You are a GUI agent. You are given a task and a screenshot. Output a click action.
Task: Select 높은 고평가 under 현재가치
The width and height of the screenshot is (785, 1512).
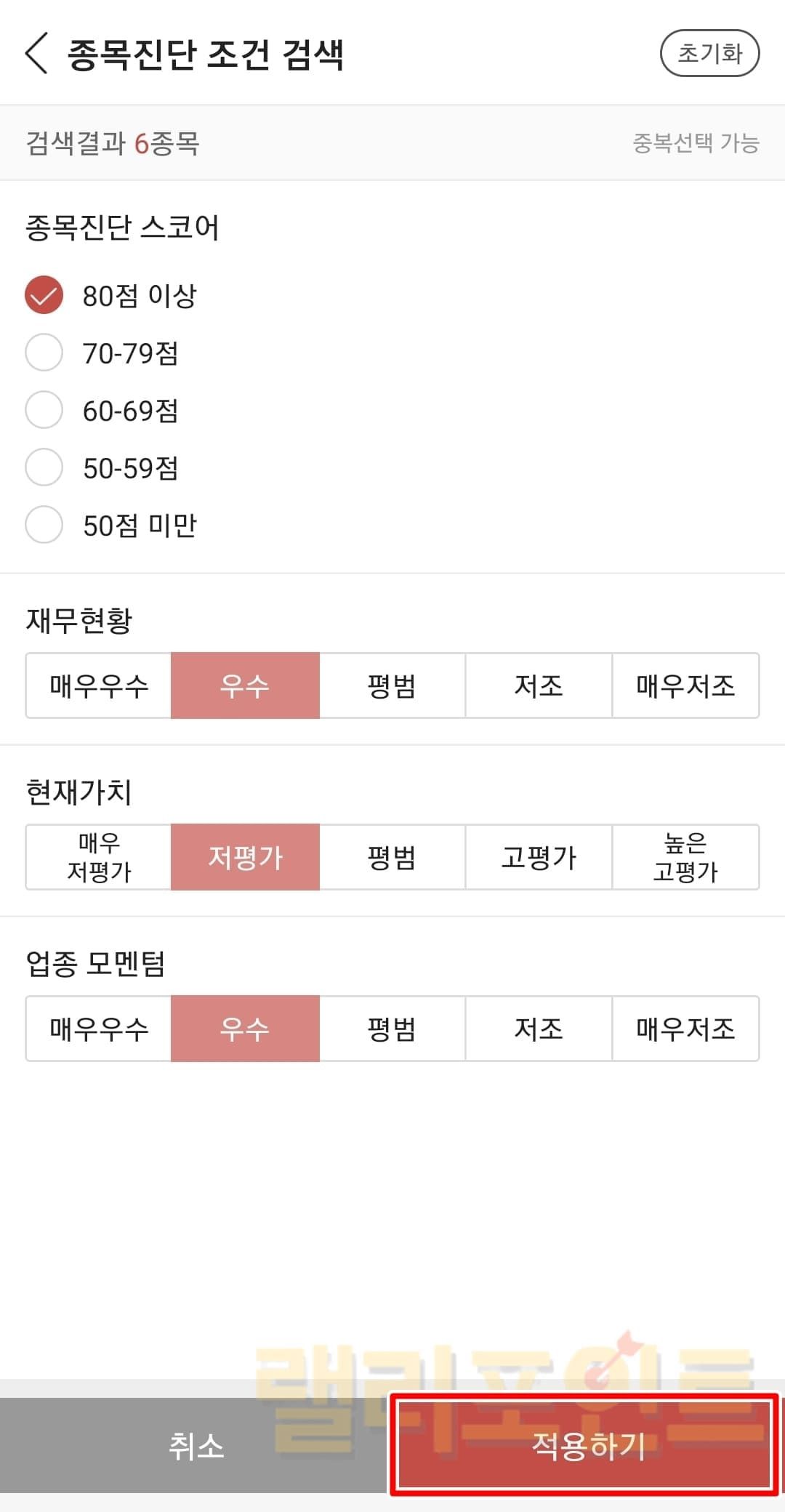tap(685, 857)
